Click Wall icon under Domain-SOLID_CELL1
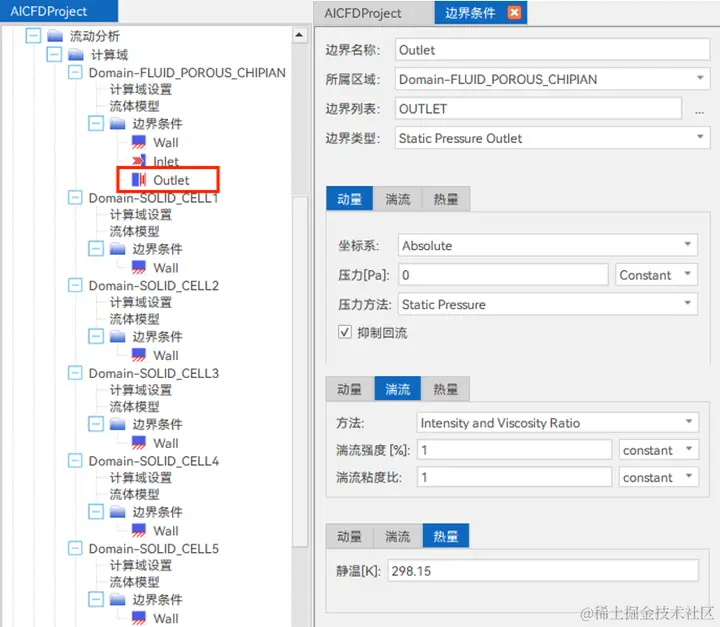The height and width of the screenshot is (627, 720). coord(139,268)
